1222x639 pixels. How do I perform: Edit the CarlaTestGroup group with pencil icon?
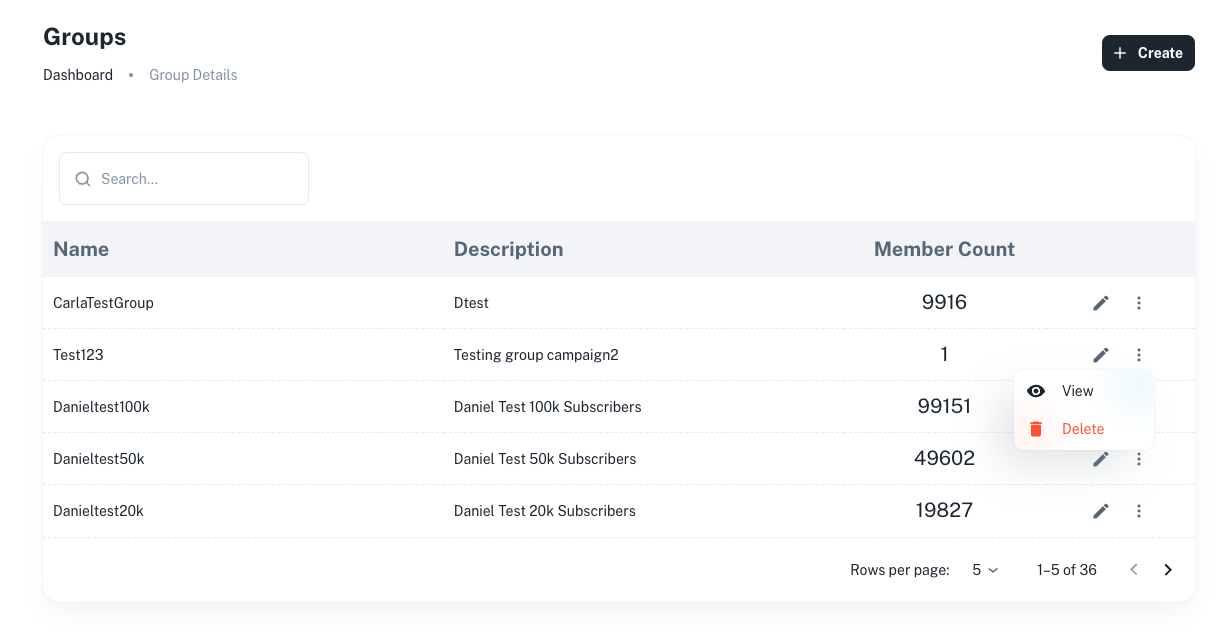1101,303
